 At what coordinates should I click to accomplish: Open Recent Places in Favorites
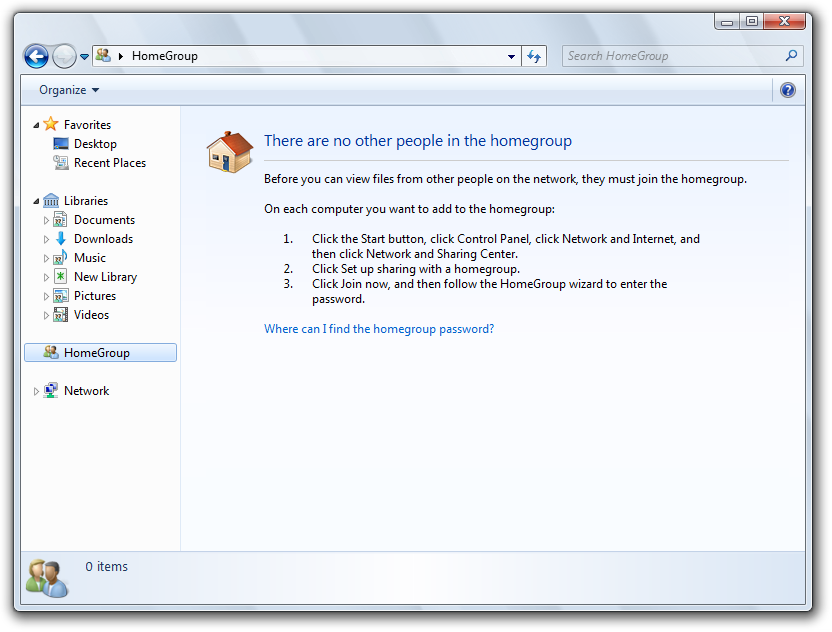pyautogui.click(x=110, y=163)
